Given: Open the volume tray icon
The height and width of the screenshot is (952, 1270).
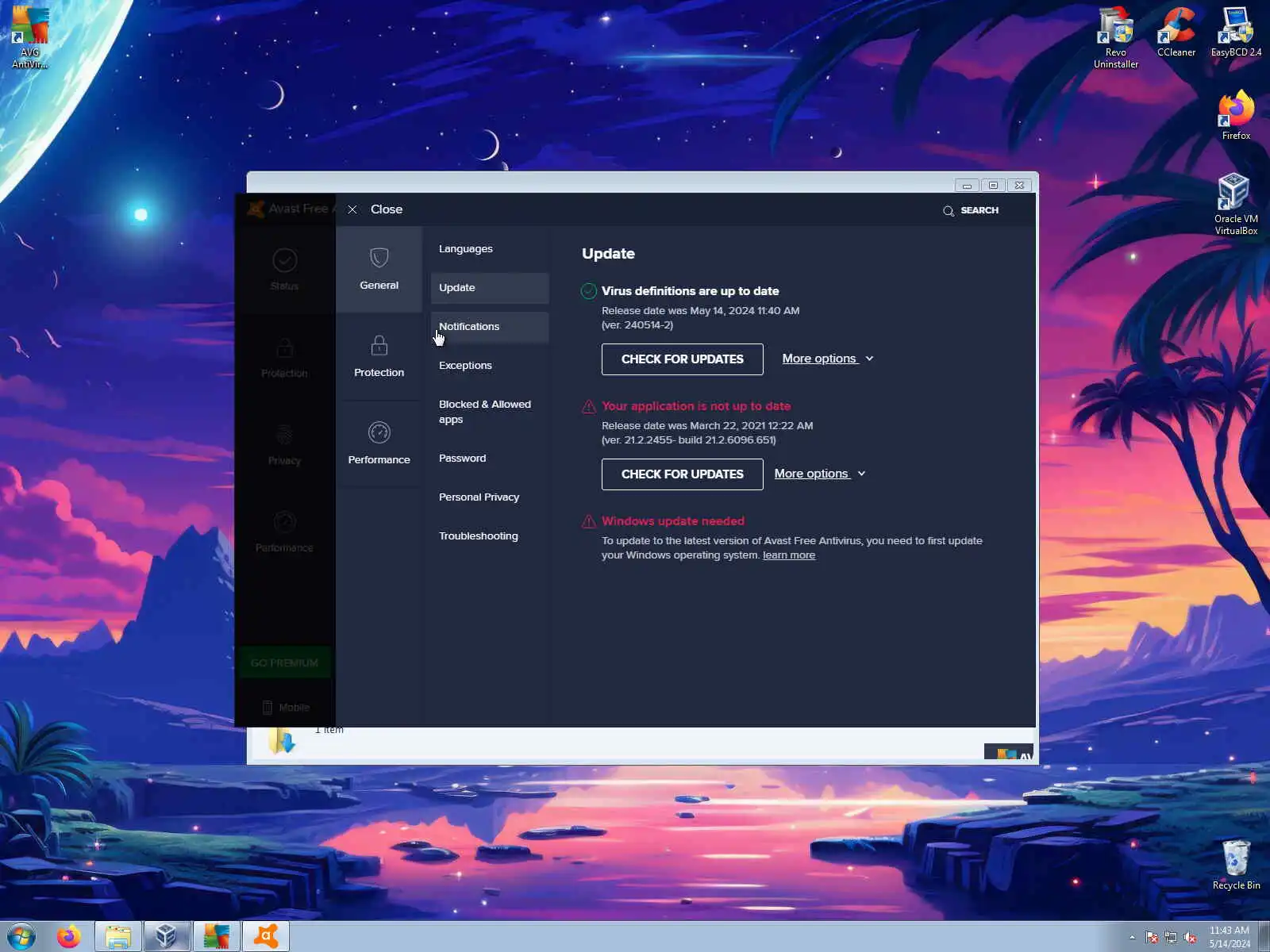Looking at the screenshot, I should pyautogui.click(x=1190, y=938).
